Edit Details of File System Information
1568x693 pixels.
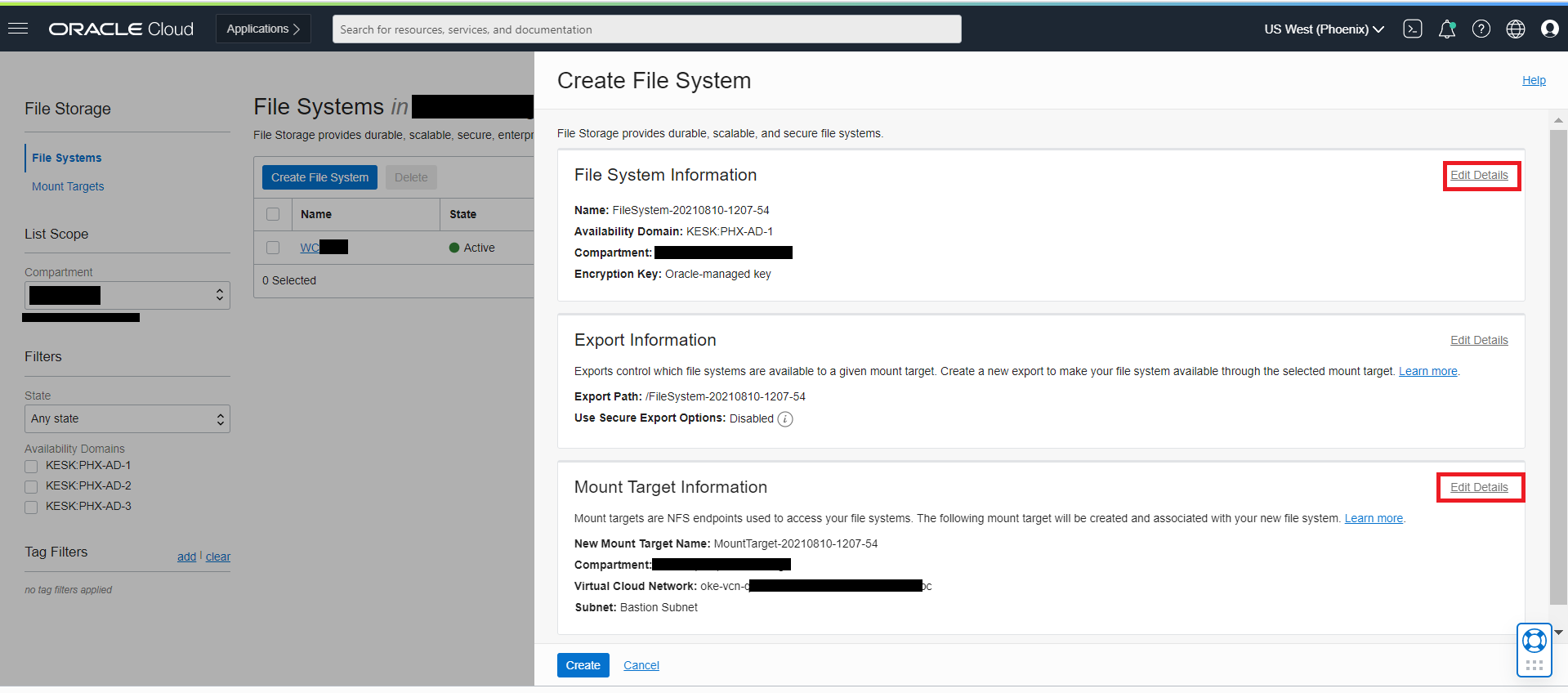click(1479, 175)
